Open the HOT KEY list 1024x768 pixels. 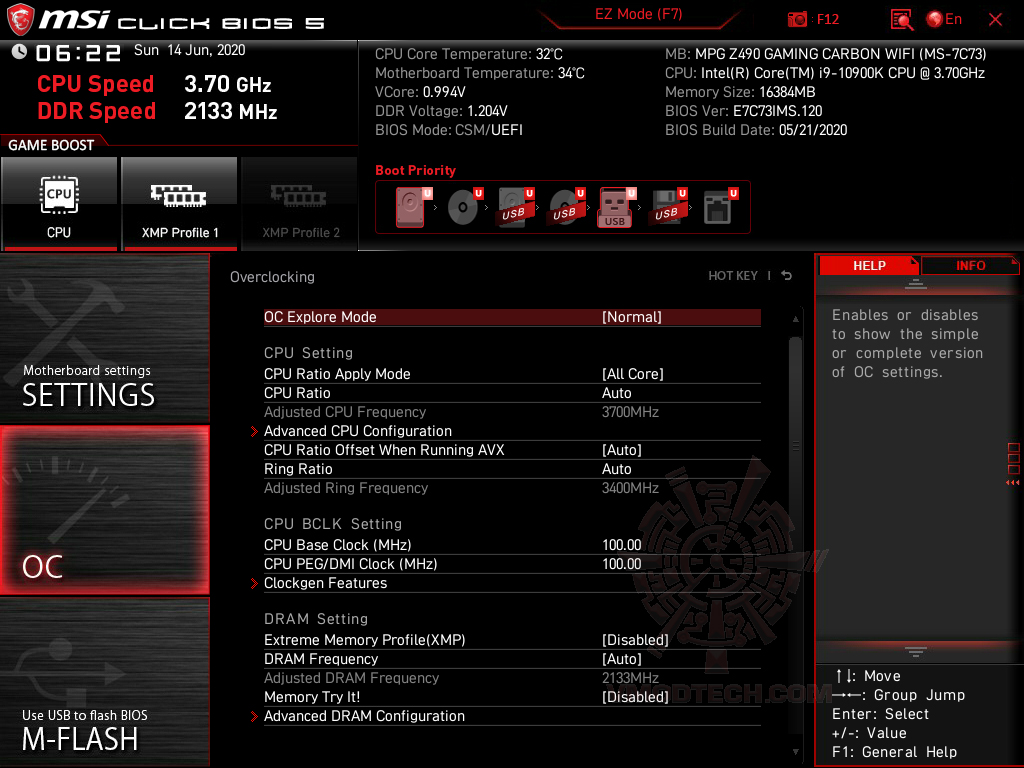(733, 276)
